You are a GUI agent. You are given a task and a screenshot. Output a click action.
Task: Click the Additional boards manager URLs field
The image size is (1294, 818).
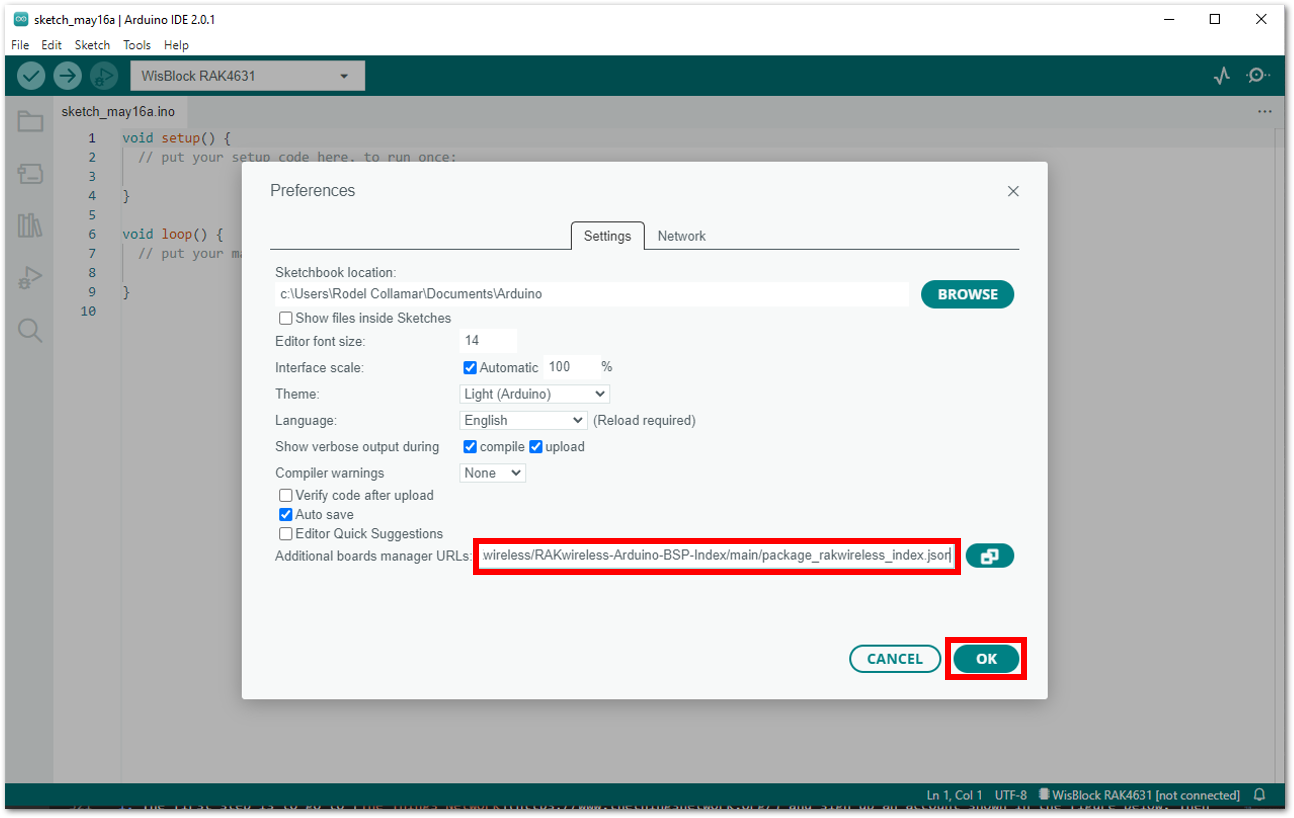(717, 555)
